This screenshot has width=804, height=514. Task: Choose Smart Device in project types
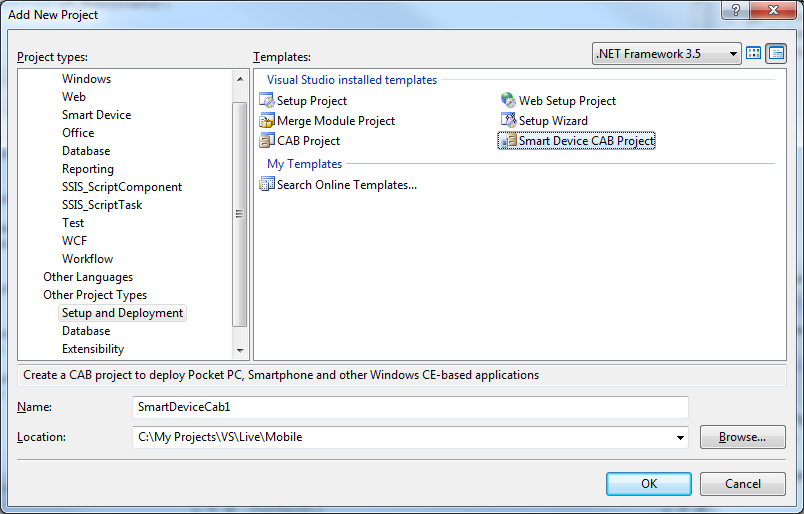96,115
